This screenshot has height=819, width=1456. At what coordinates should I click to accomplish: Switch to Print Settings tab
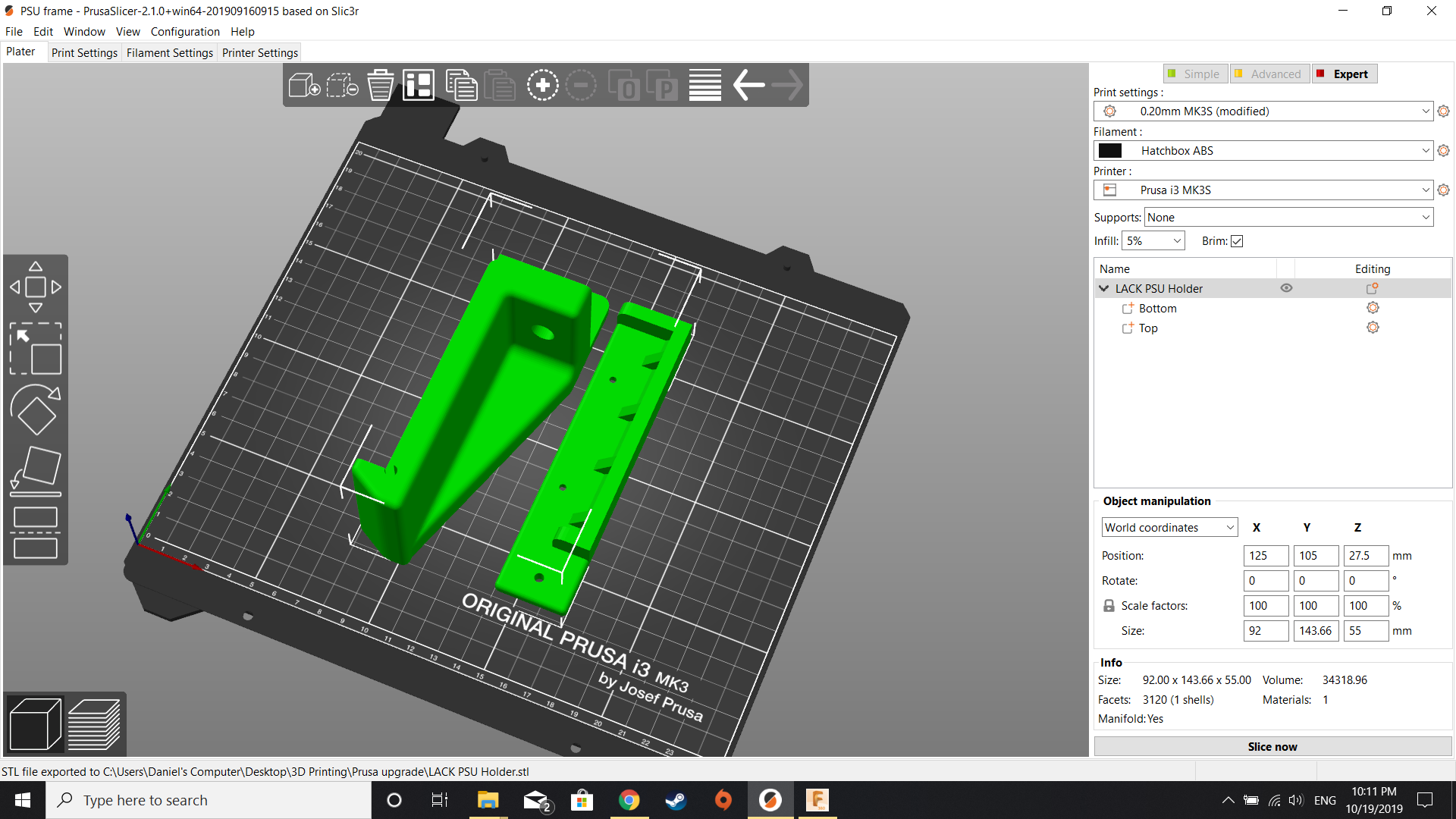click(84, 52)
